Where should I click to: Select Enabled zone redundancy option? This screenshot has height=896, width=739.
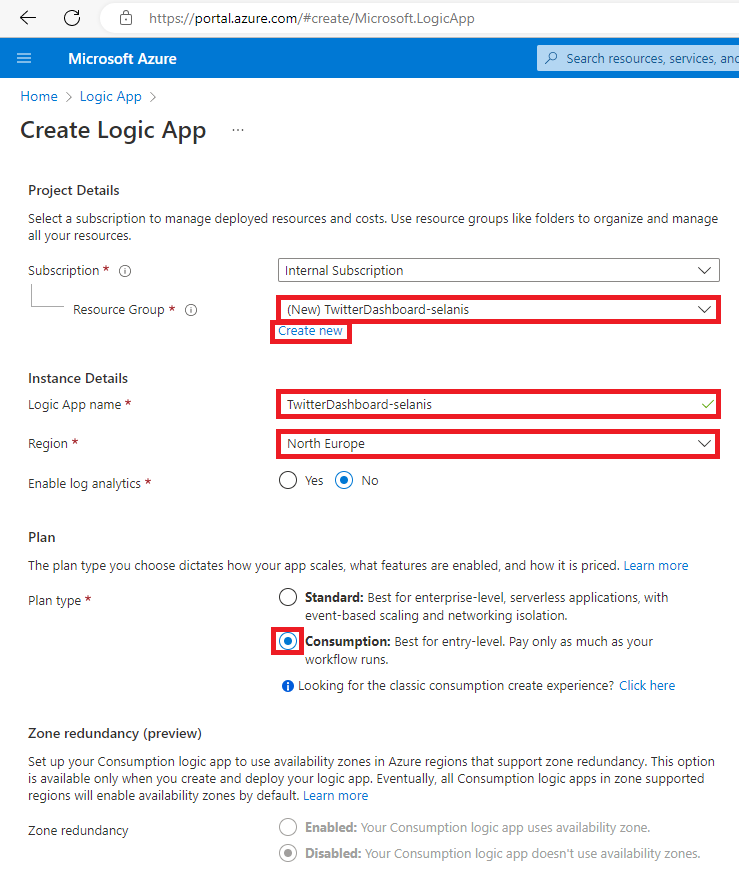tap(288, 827)
